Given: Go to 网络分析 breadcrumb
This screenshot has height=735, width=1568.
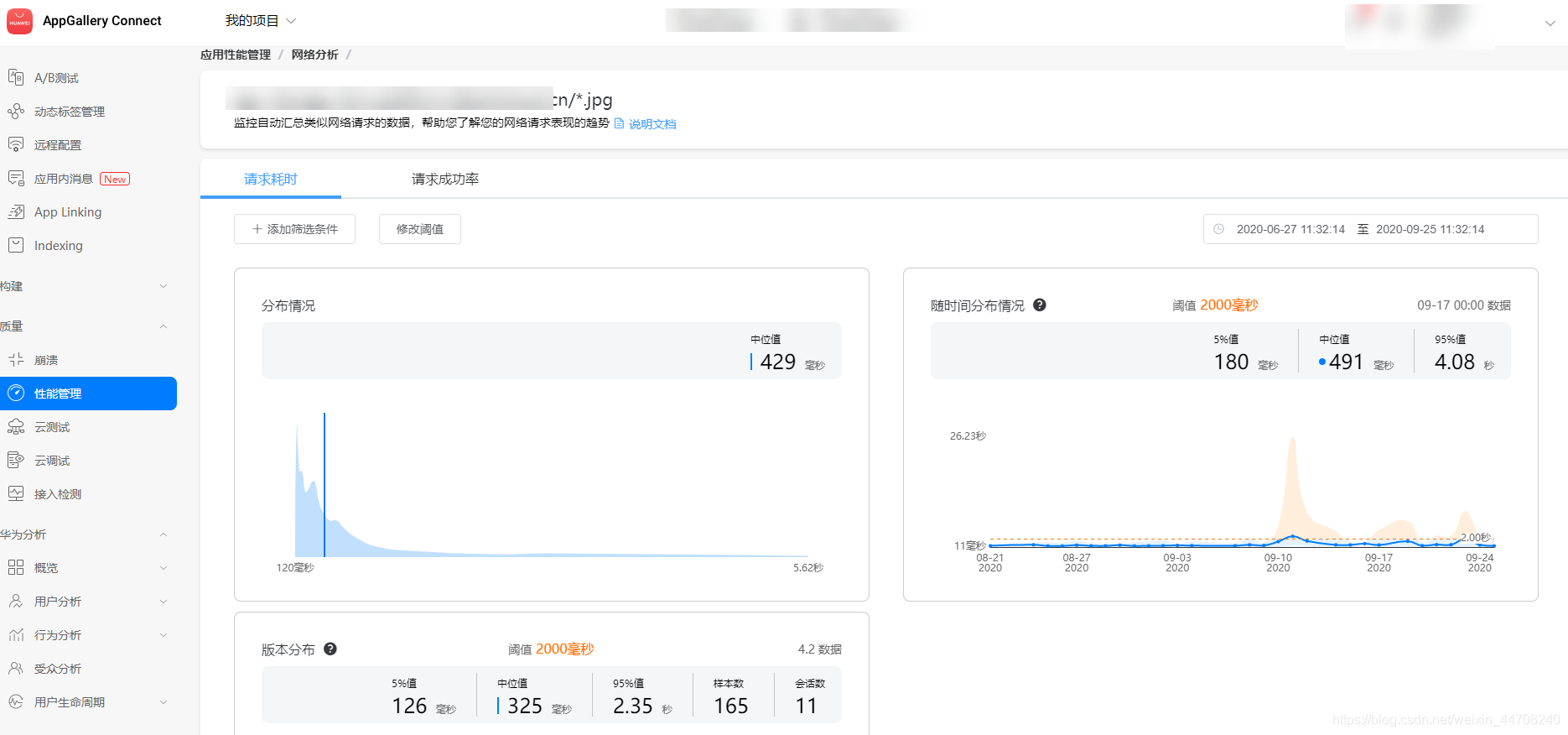Looking at the screenshot, I should 315,55.
